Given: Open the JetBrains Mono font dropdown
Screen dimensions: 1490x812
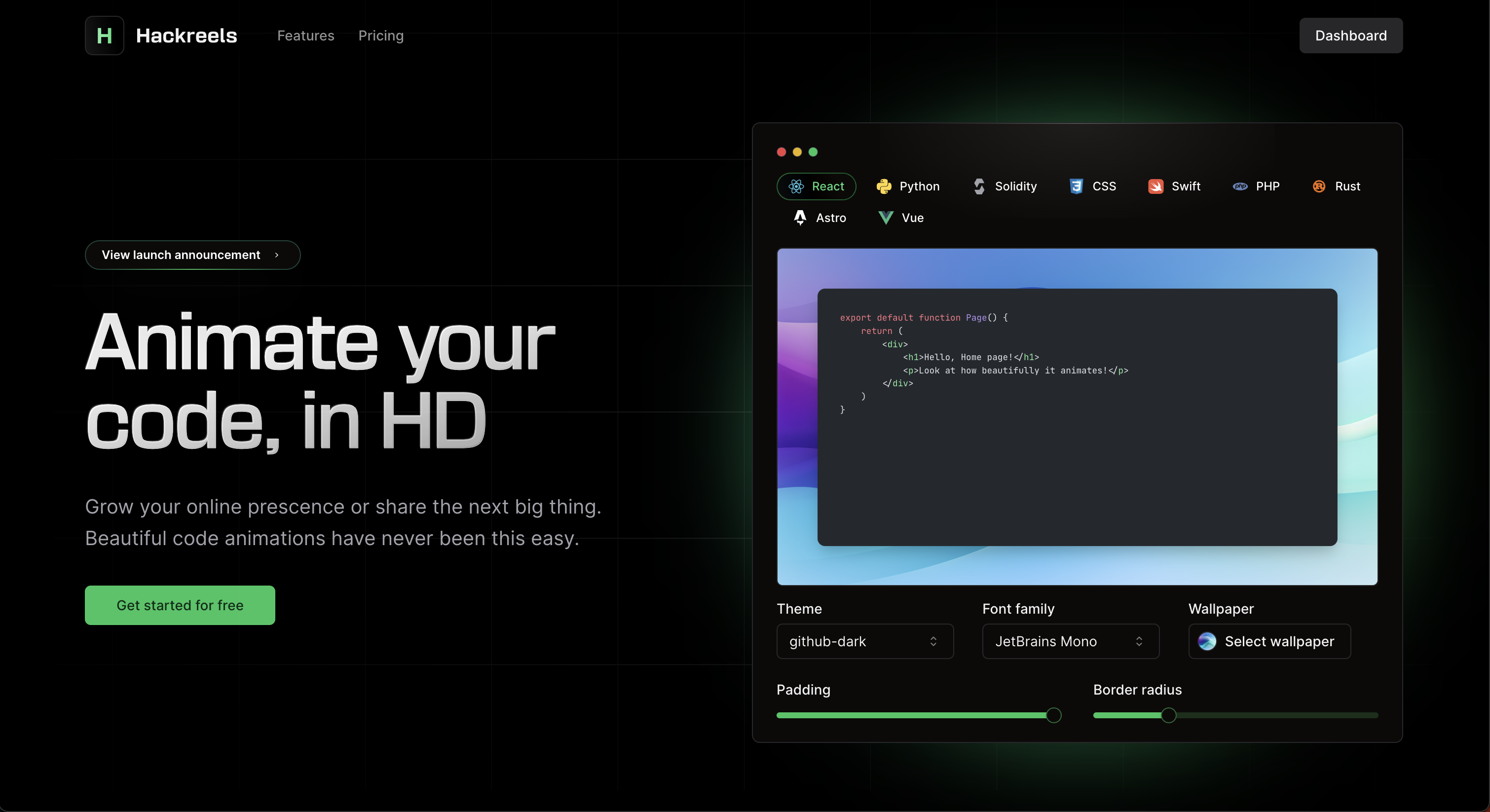Looking at the screenshot, I should click(1070, 641).
